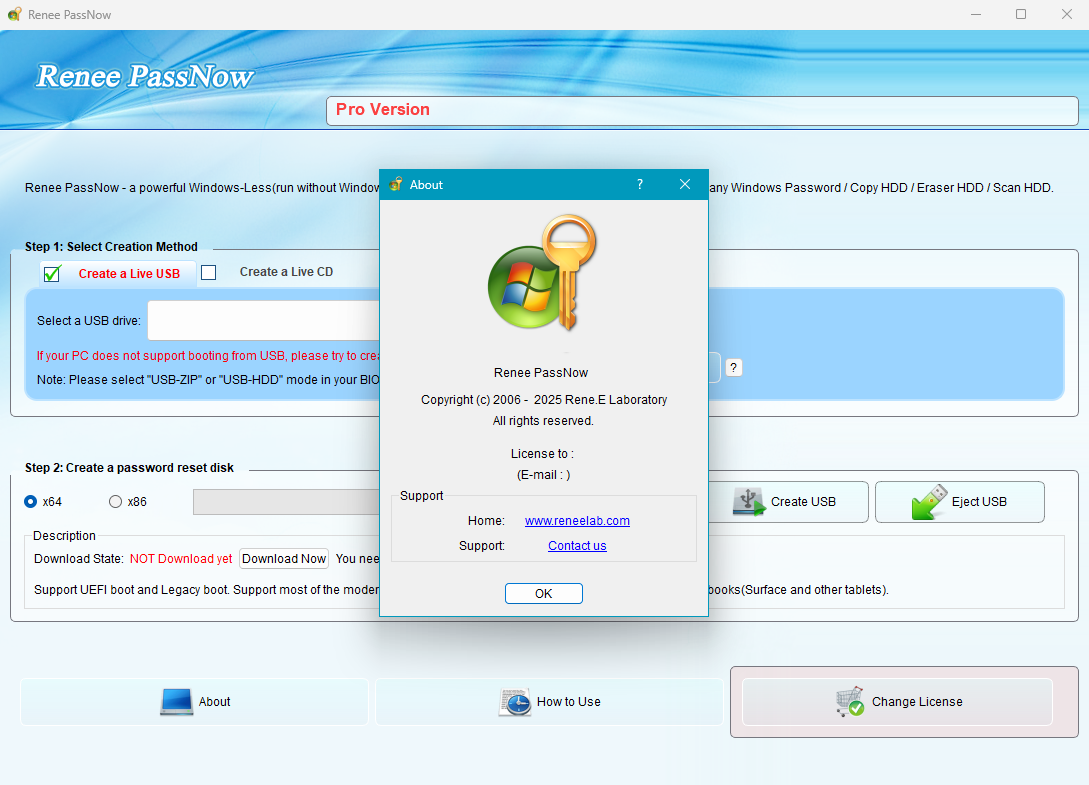This screenshot has width=1089, height=785.
Task: Click the Eject USB button
Action: tap(960, 502)
